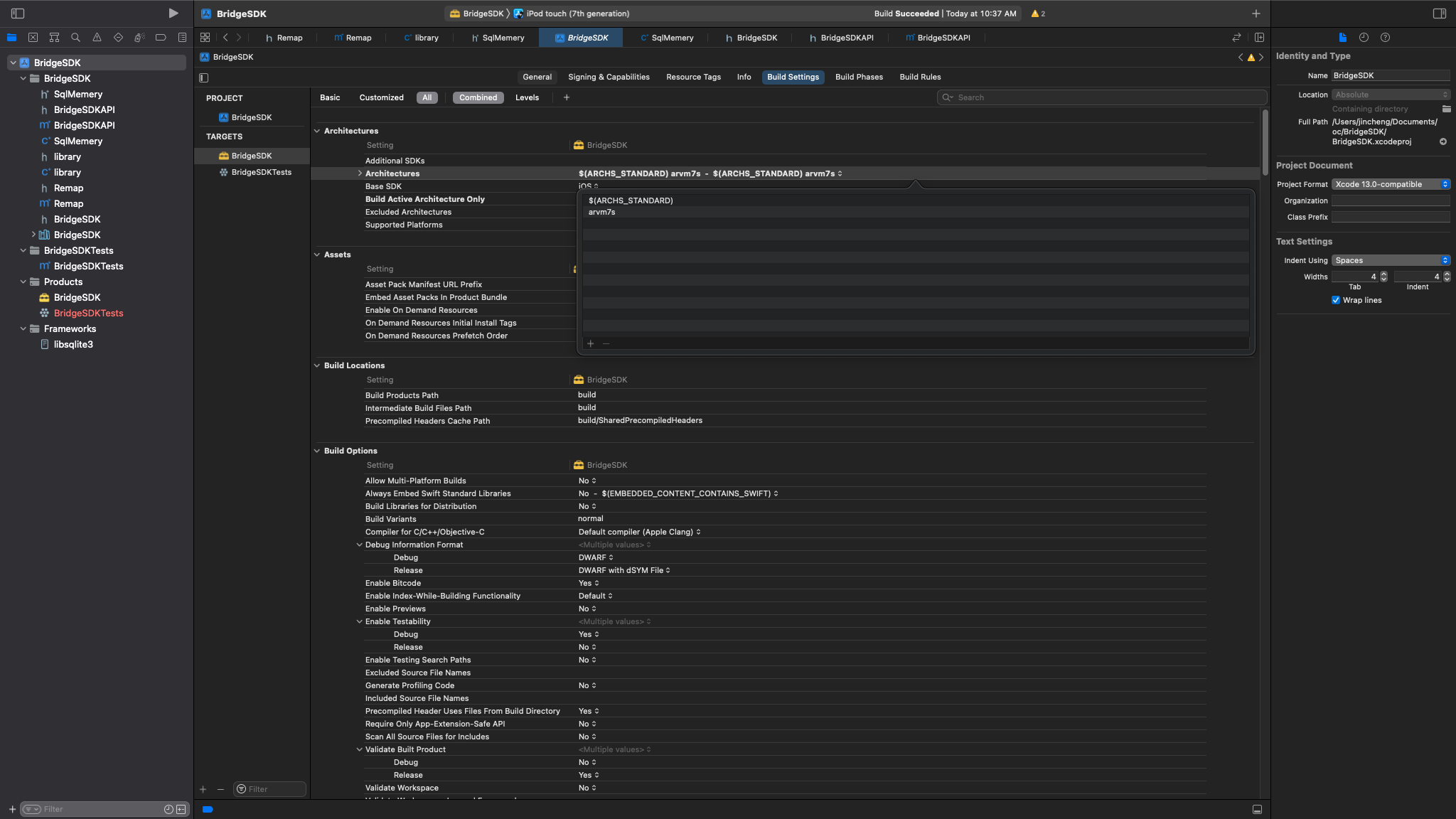Open the Find navigator magnifier icon
Viewport: 1456px width, 819px height.
click(x=75, y=38)
